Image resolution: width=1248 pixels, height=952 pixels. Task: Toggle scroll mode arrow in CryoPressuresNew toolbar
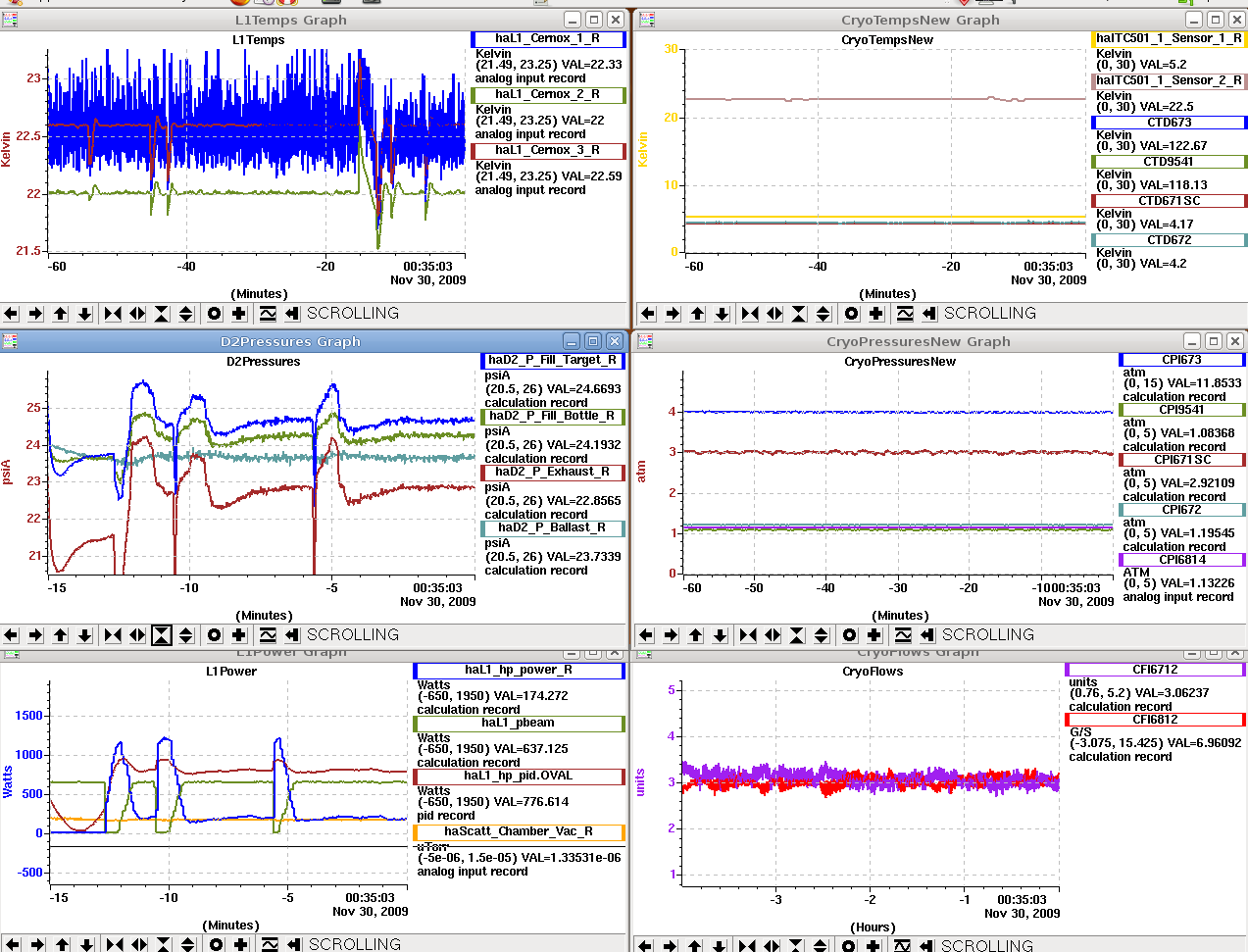coord(927,635)
